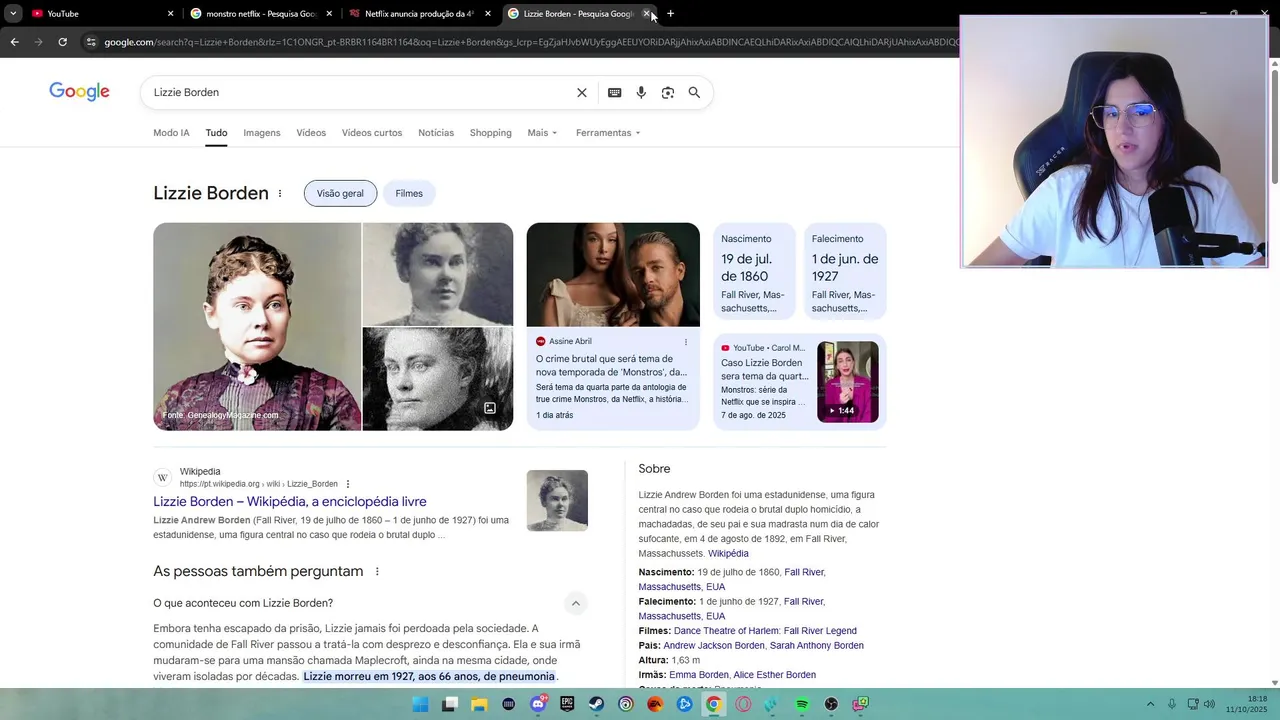Screen dimensions: 1280x720
Task: Open a new browser tab with plus icon
Action: click(x=670, y=14)
